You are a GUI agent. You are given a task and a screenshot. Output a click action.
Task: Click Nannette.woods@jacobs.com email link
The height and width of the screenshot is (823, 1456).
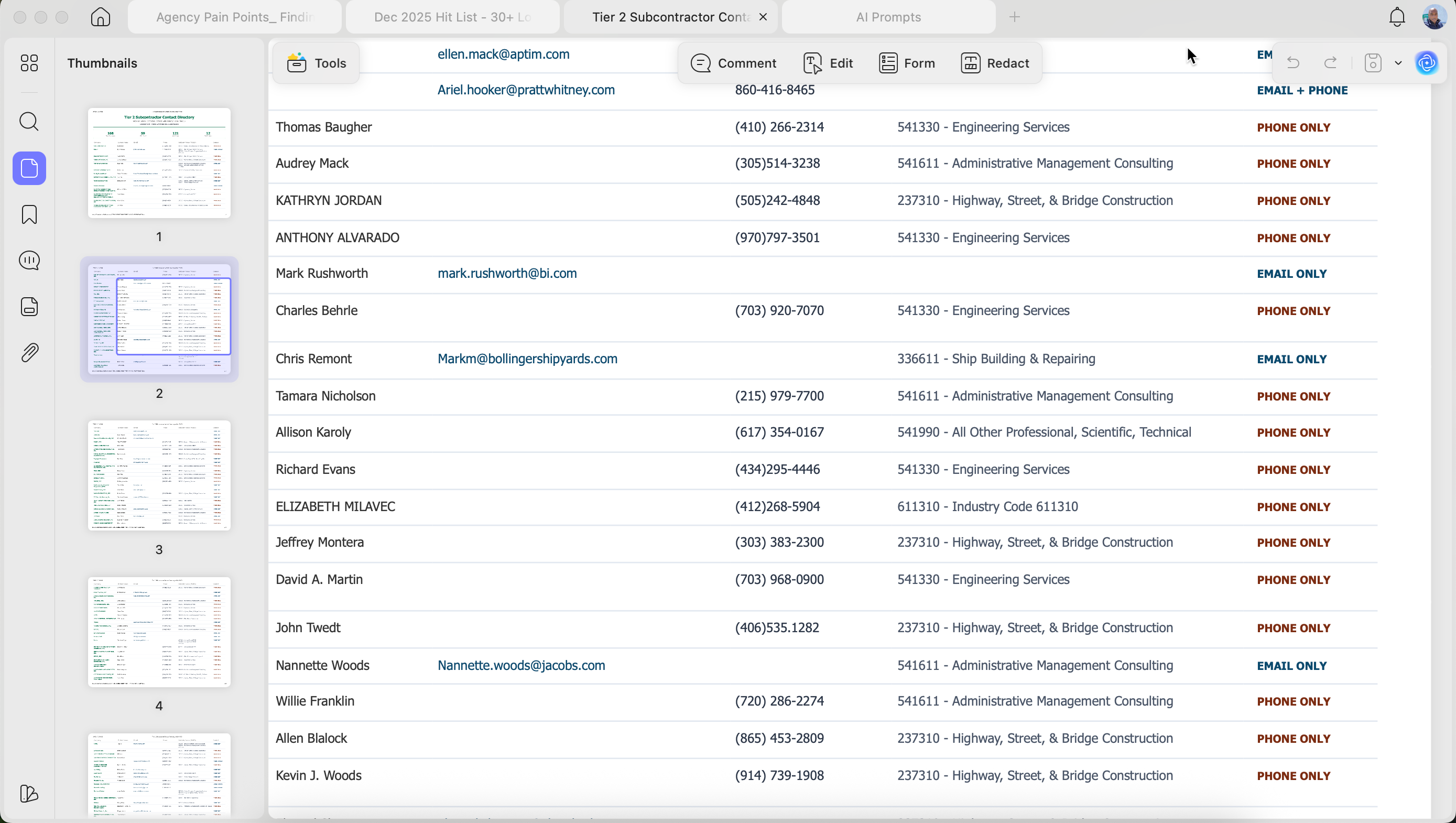521,666
